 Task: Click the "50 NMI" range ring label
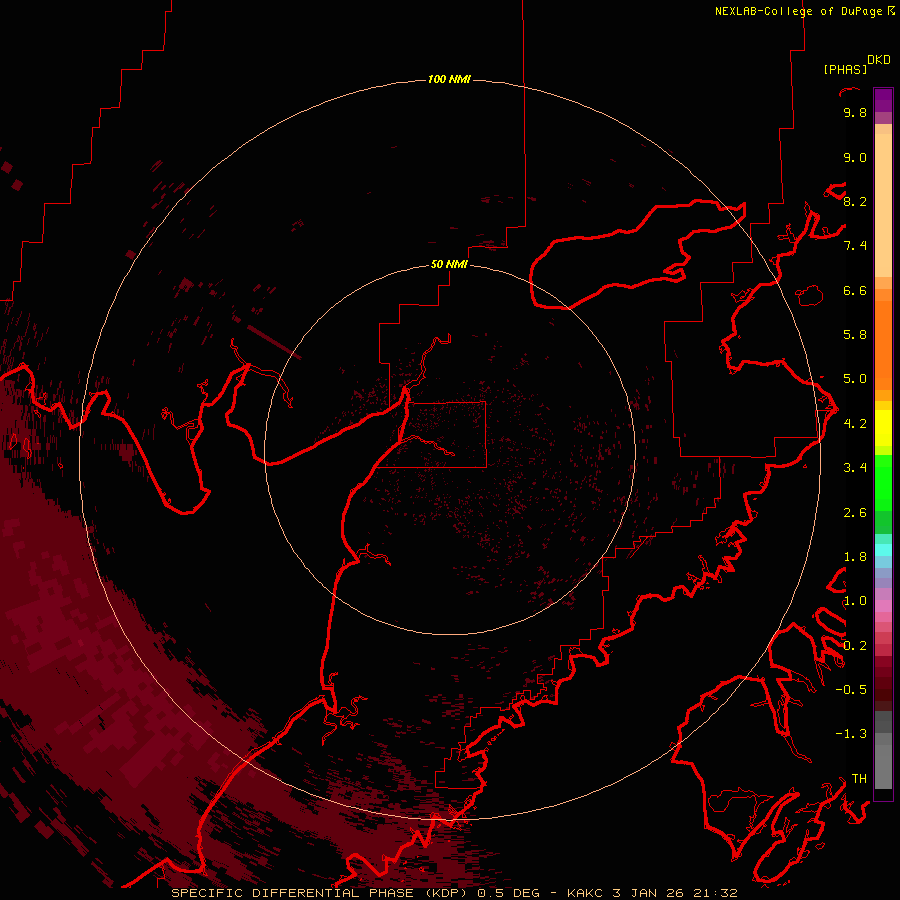pos(449,264)
